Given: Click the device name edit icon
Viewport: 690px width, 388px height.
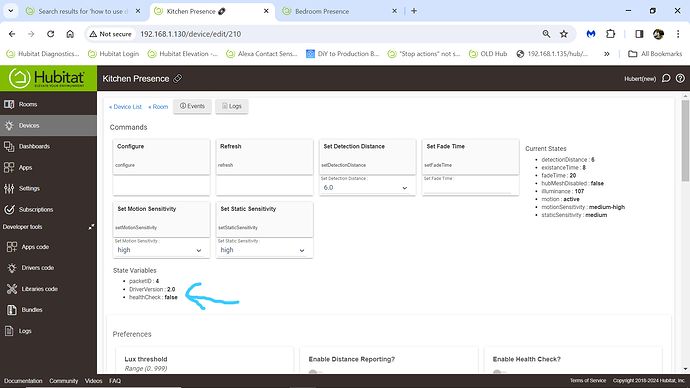Looking at the screenshot, I should pyautogui.click(x=178, y=79).
